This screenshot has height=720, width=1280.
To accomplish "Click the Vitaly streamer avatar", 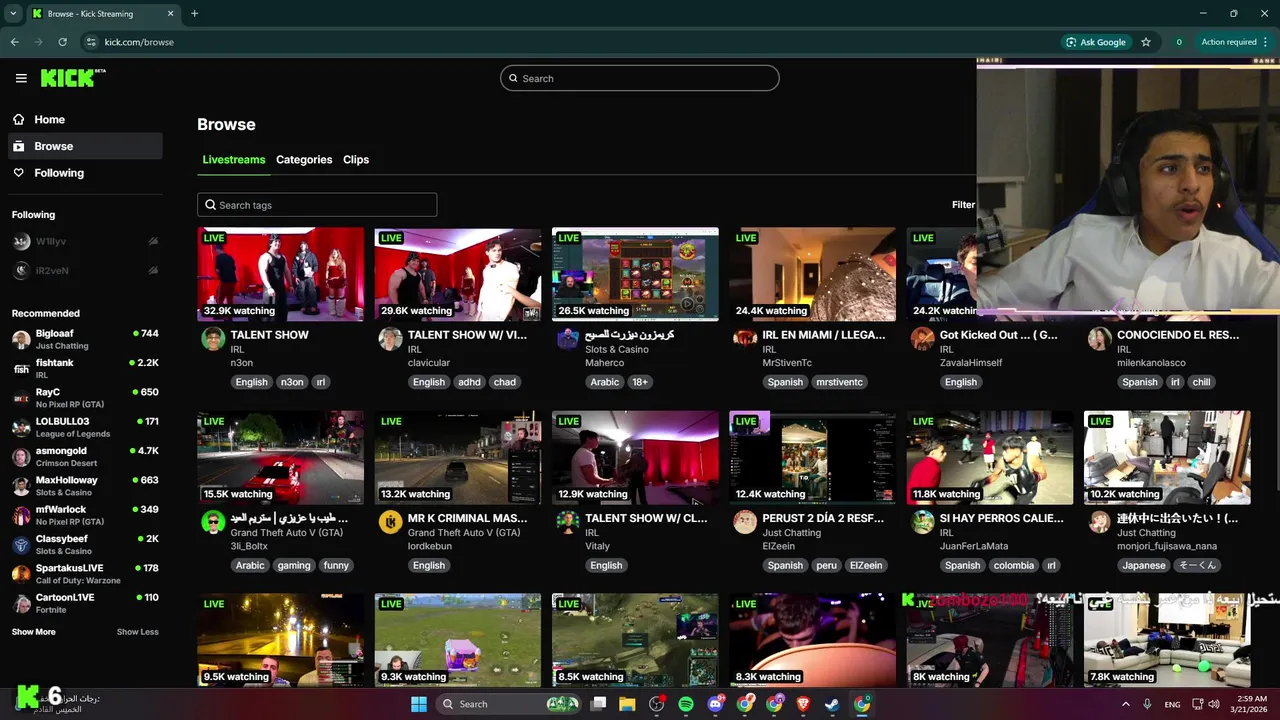I will [567, 522].
